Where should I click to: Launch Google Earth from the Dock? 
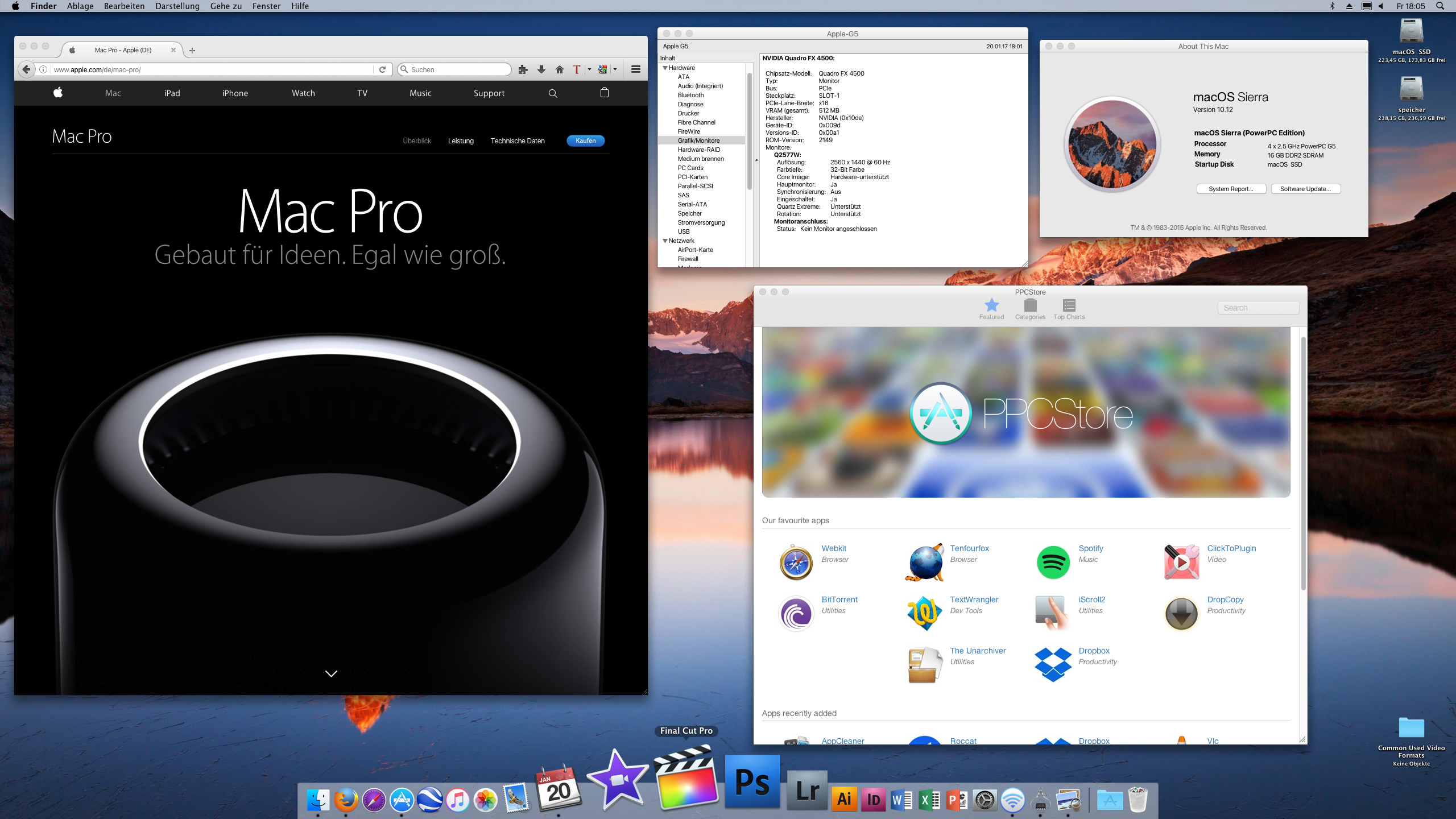429,800
